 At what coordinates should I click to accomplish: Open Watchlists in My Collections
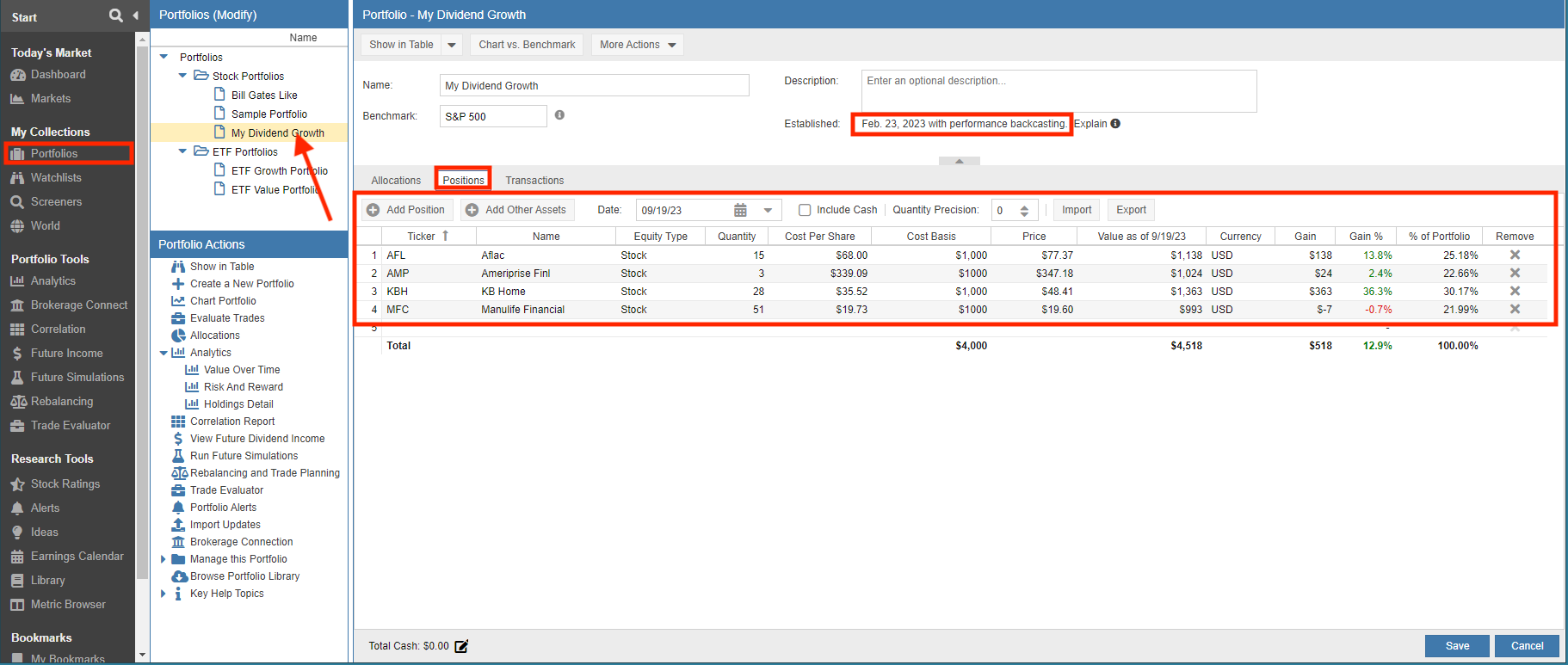point(56,178)
